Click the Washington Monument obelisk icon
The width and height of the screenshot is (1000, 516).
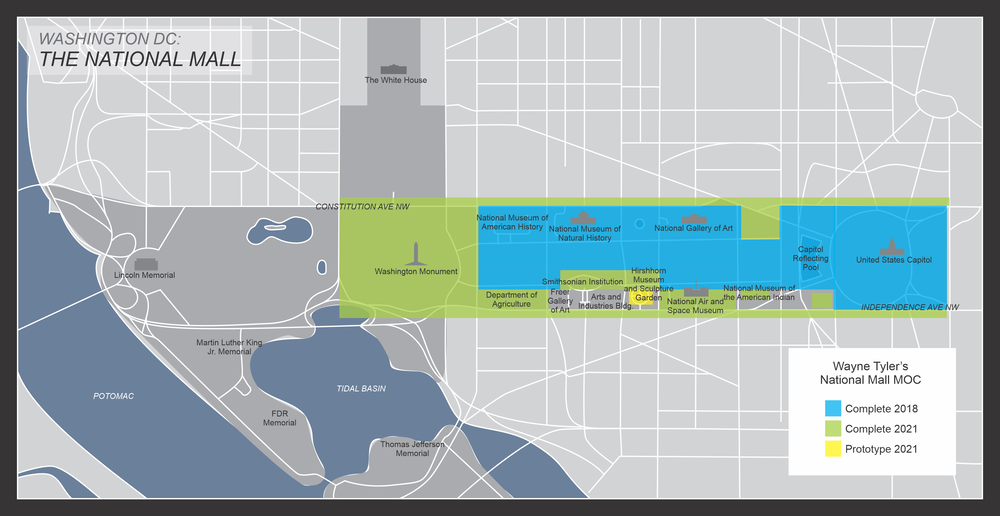point(416,254)
